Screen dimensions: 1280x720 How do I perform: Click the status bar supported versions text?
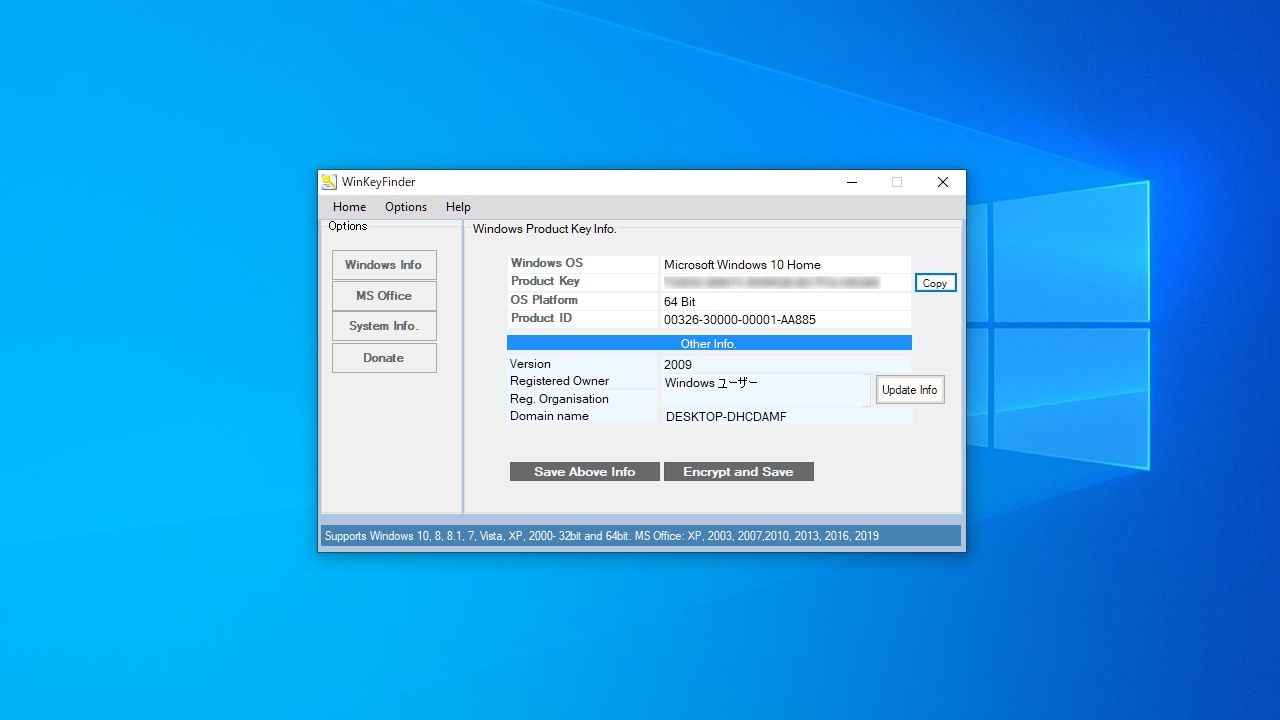602,536
